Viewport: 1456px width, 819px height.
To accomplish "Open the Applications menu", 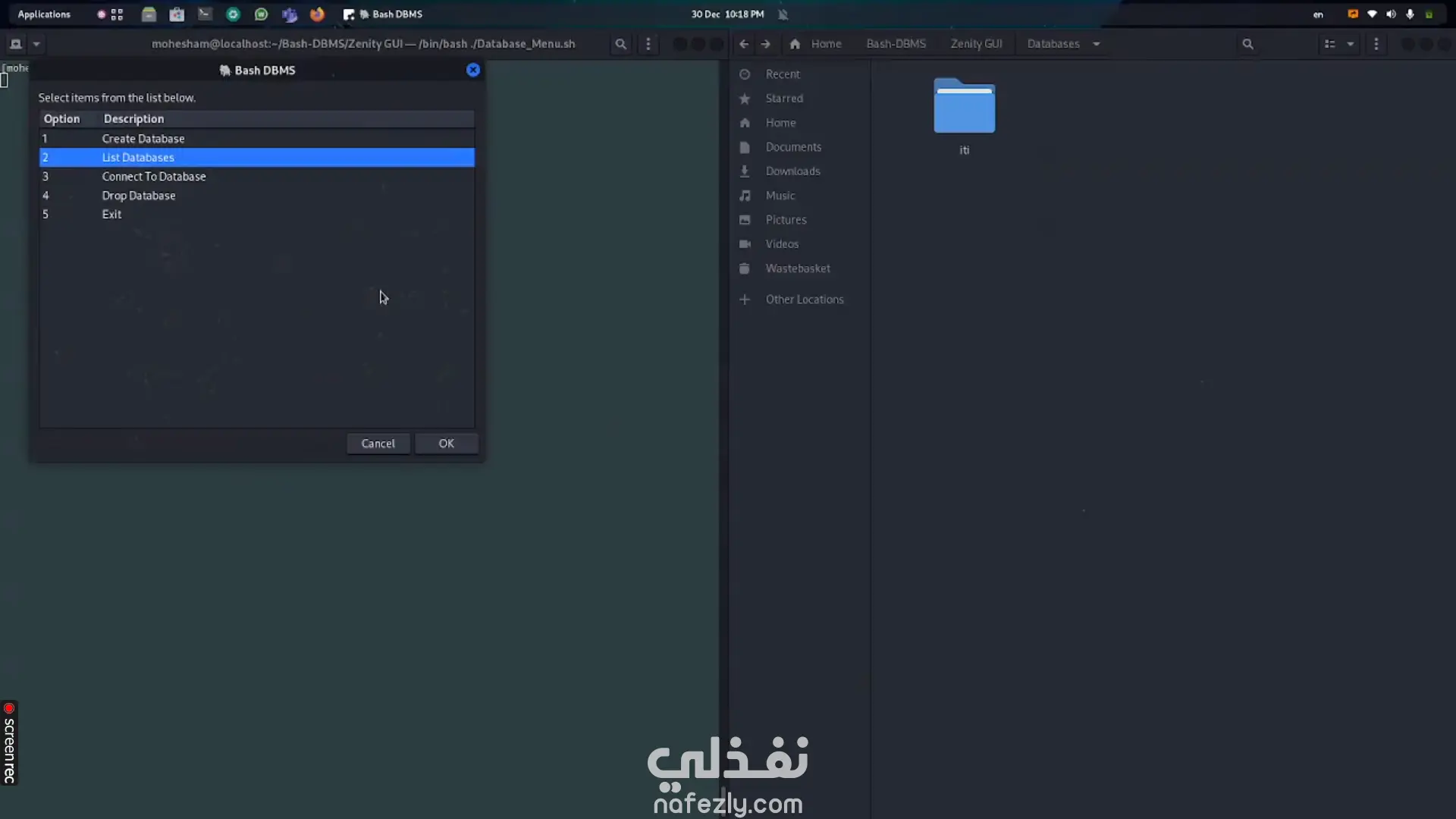I will (x=44, y=14).
